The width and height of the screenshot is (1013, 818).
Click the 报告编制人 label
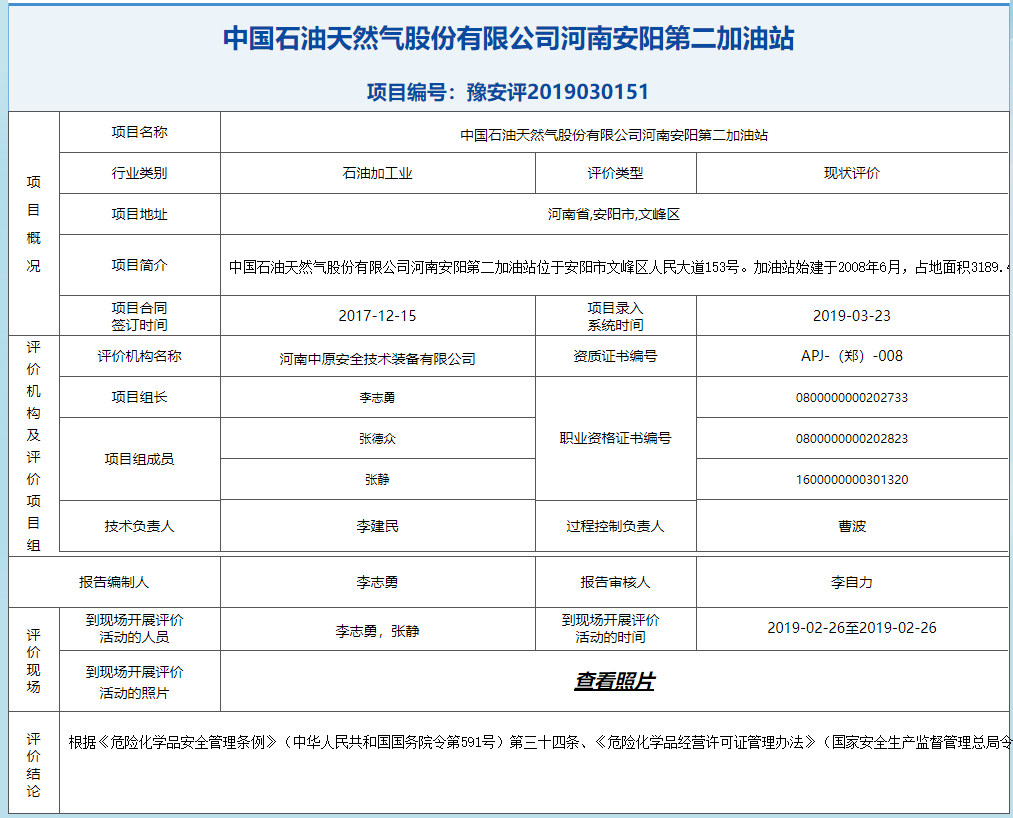tap(114, 582)
